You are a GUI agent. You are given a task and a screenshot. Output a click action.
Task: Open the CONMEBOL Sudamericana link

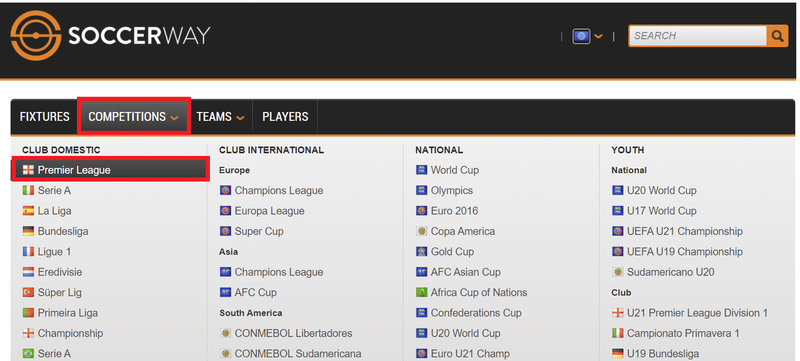tap(298, 353)
